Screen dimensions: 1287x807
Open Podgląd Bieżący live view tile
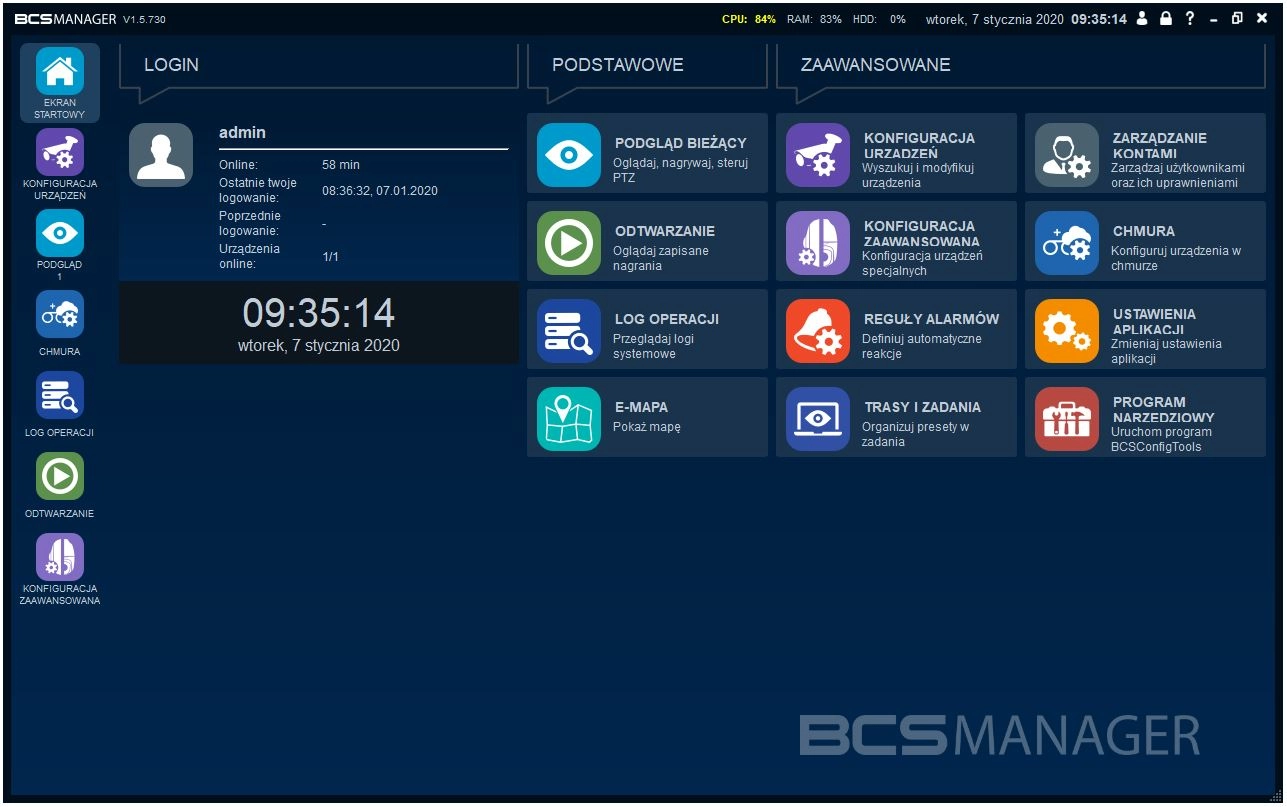[x=647, y=153]
